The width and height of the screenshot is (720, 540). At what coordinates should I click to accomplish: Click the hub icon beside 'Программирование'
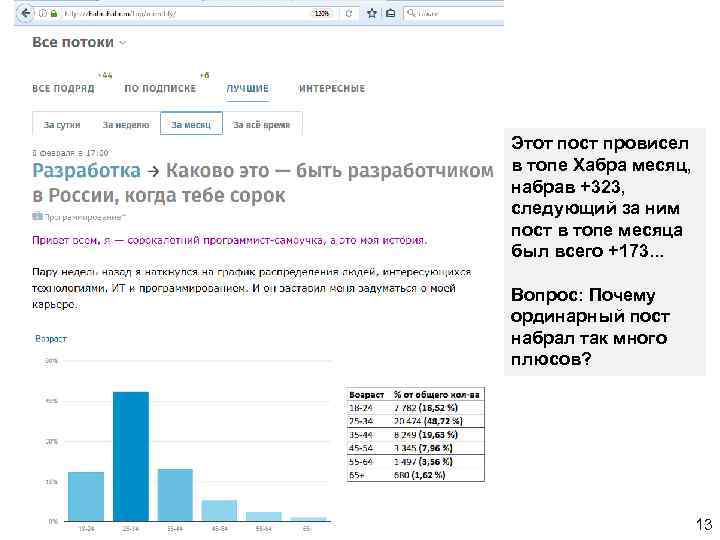tap(37, 217)
